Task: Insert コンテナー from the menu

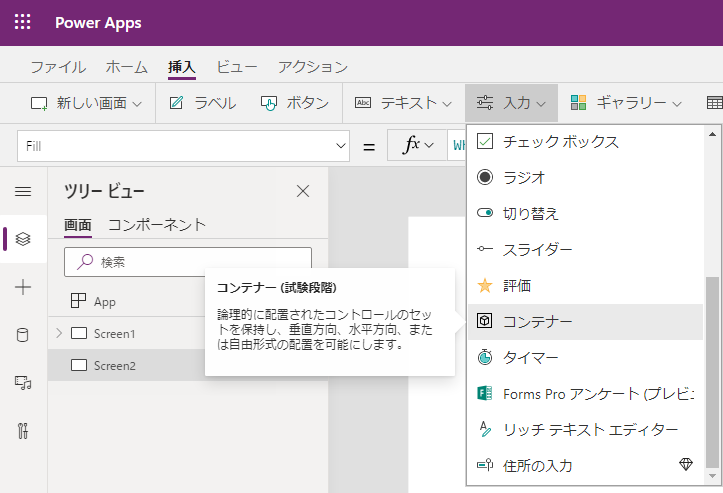Action: tap(585, 321)
